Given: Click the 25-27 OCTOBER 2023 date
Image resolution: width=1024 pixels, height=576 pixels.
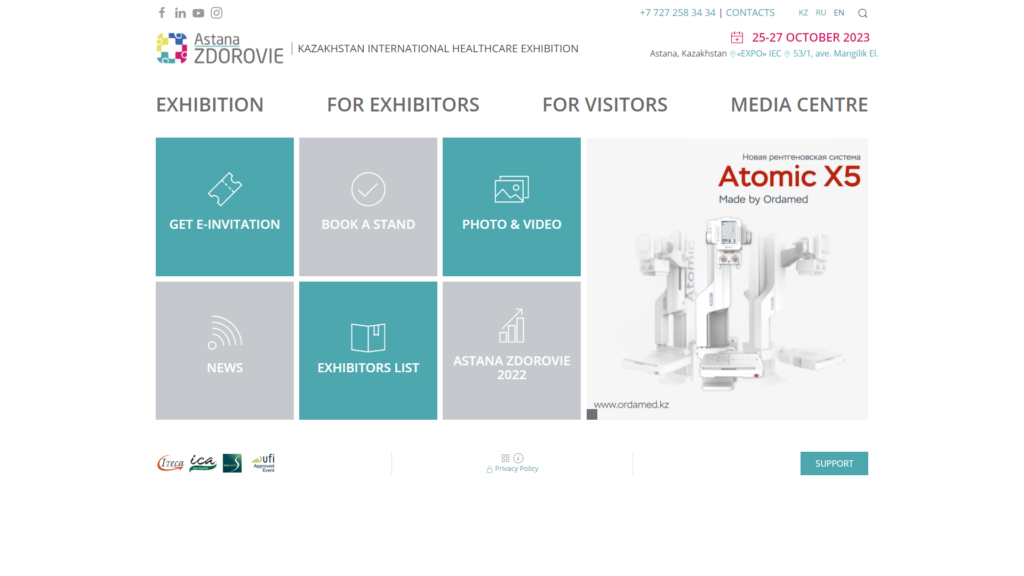Looking at the screenshot, I should [810, 37].
